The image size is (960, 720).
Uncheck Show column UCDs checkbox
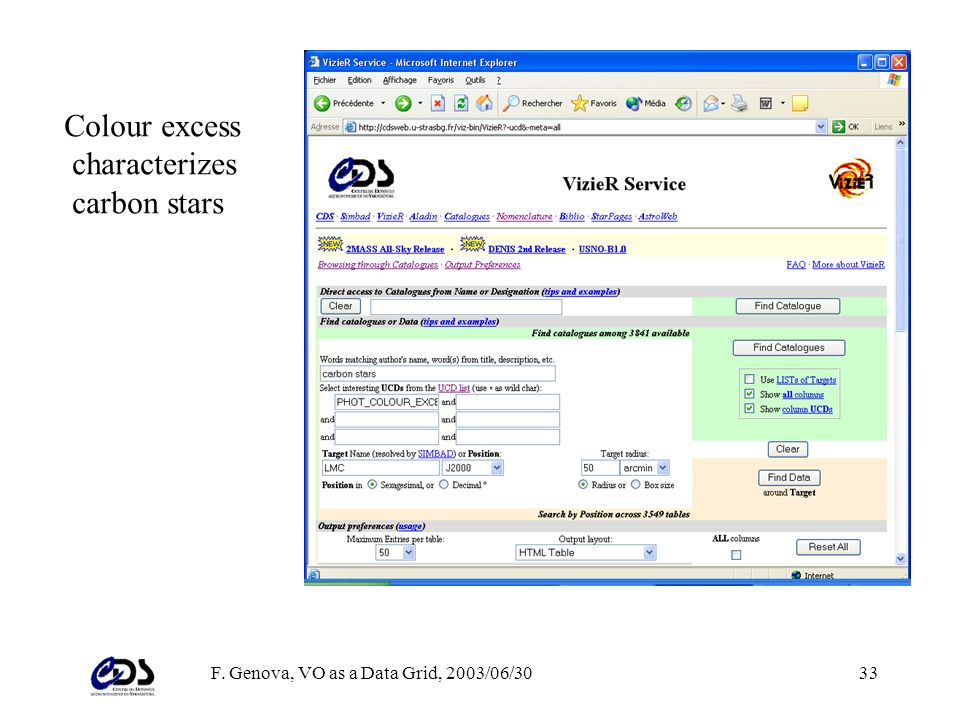(749, 408)
